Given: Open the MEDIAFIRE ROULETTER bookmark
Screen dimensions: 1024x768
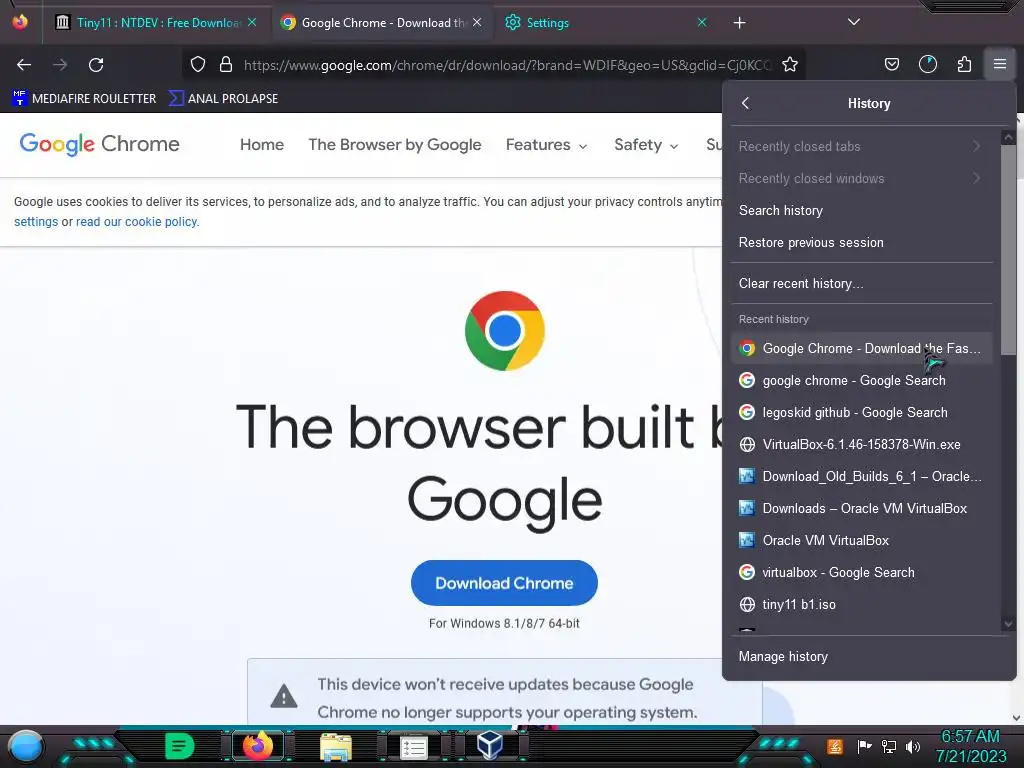Looking at the screenshot, I should [85, 99].
